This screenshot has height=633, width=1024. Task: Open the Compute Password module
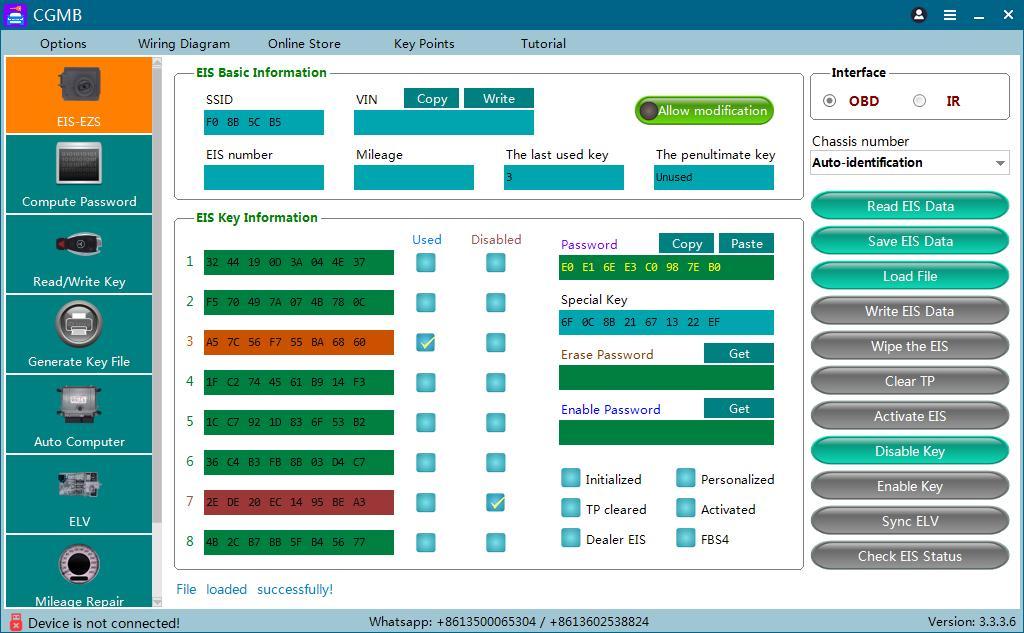[79, 174]
